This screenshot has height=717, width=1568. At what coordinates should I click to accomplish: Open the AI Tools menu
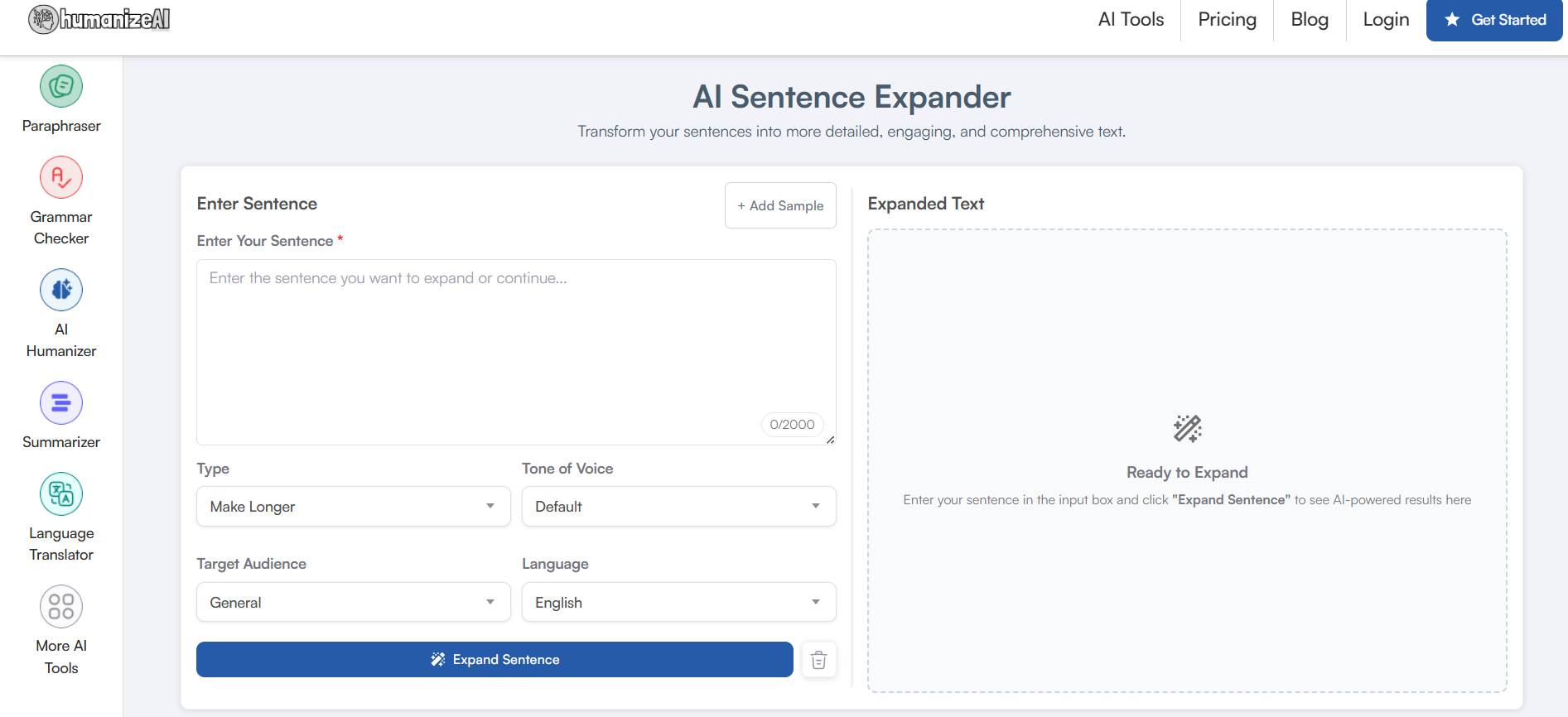(1131, 20)
